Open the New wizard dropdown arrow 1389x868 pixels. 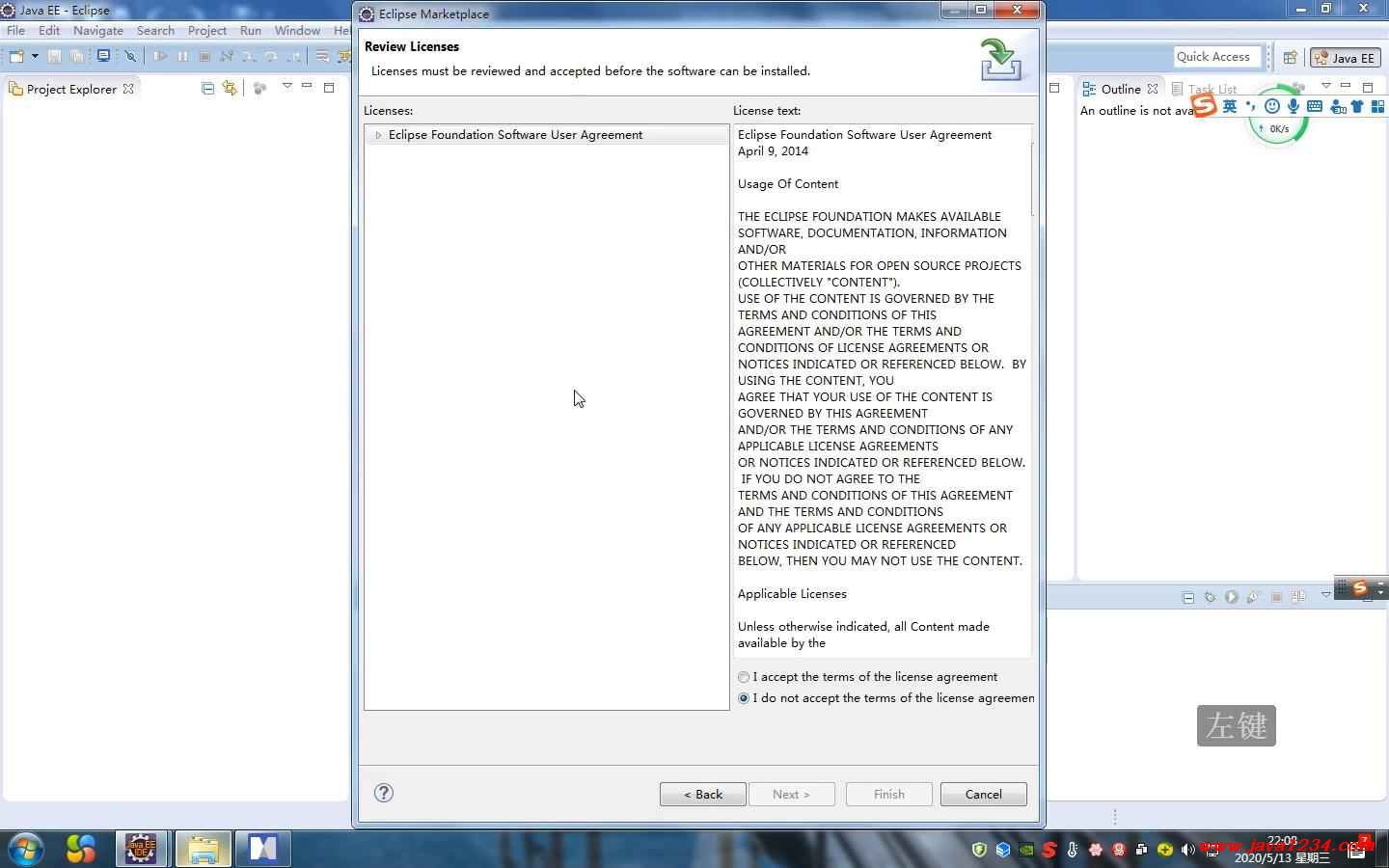pyautogui.click(x=35, y=56)
